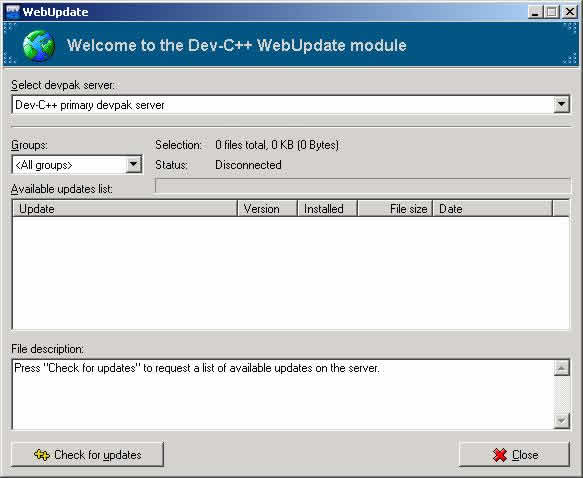The width and height of the screenshot is (583, 478).
Task: Open the devpak server dropdown arrow
Action: (x=561, y=104)
